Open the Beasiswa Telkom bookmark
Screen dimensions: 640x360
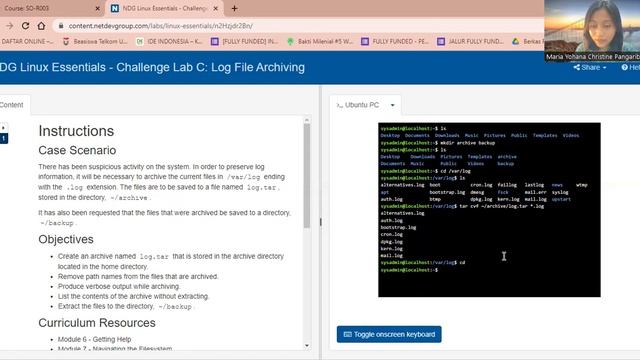click(95, 41)
